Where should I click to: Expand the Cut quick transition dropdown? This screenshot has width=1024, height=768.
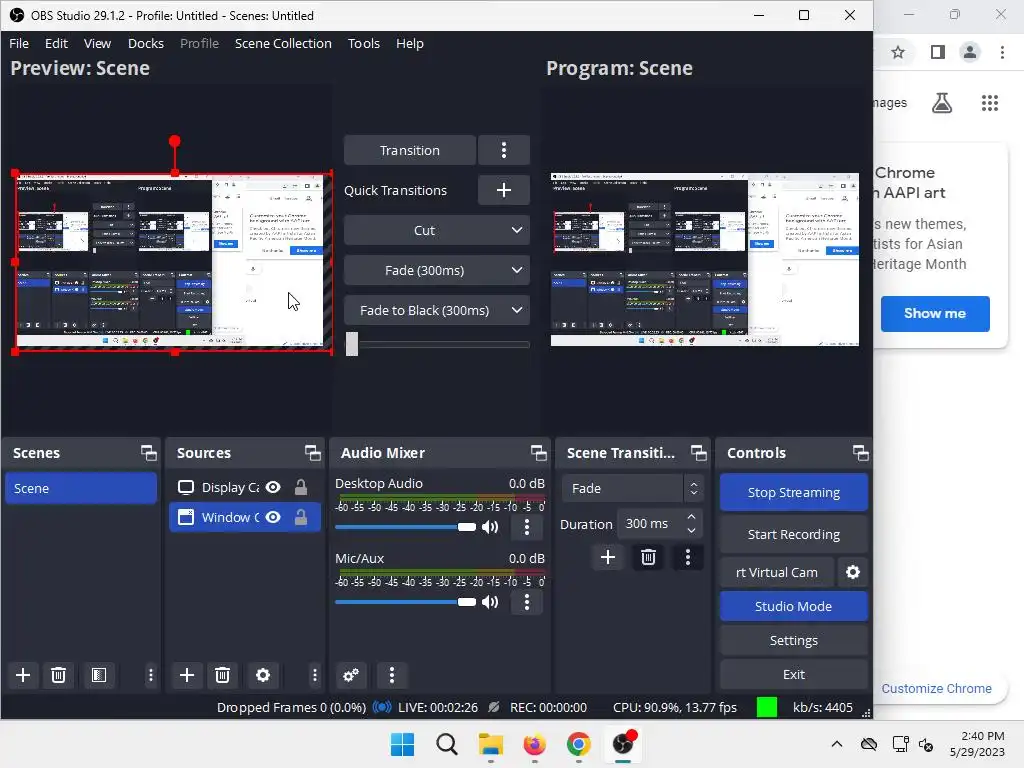[517, 230]
